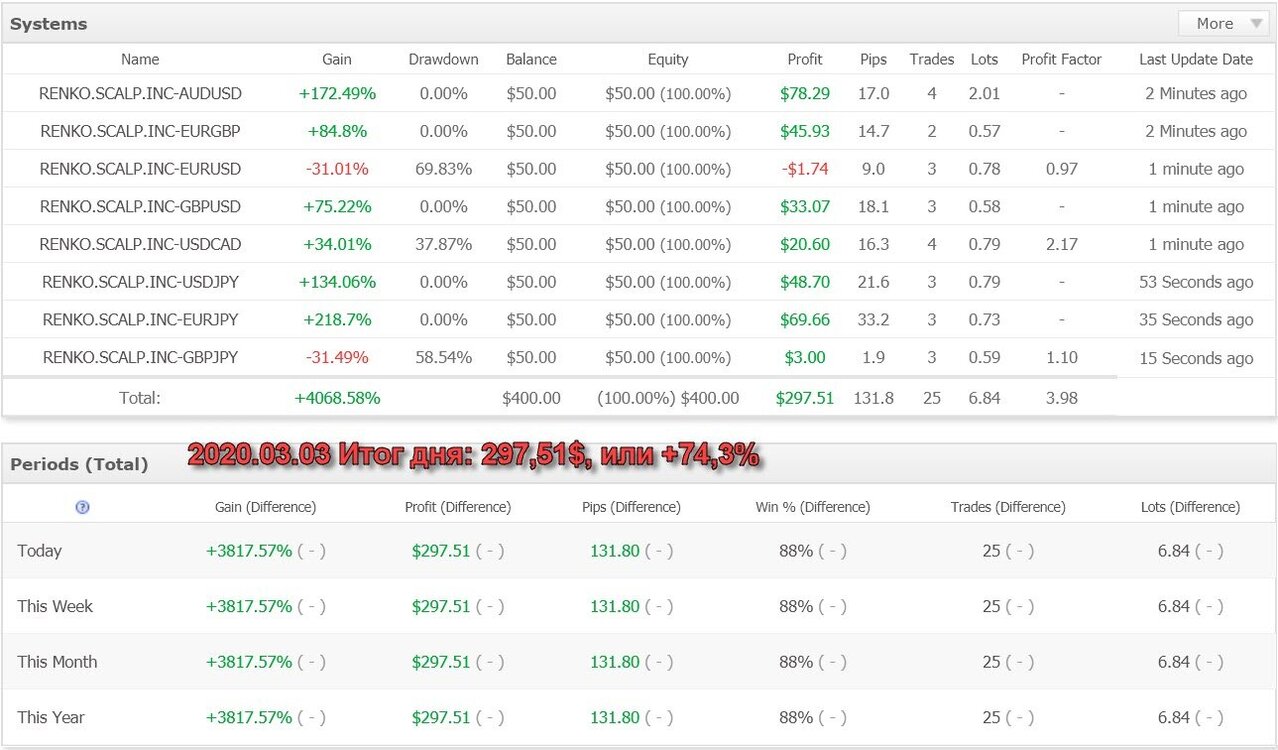Open RENKO.SCALP.INC-EURJPY system
The height and width of the screenshot is (750, 1278).
click(x=140, y=320)
